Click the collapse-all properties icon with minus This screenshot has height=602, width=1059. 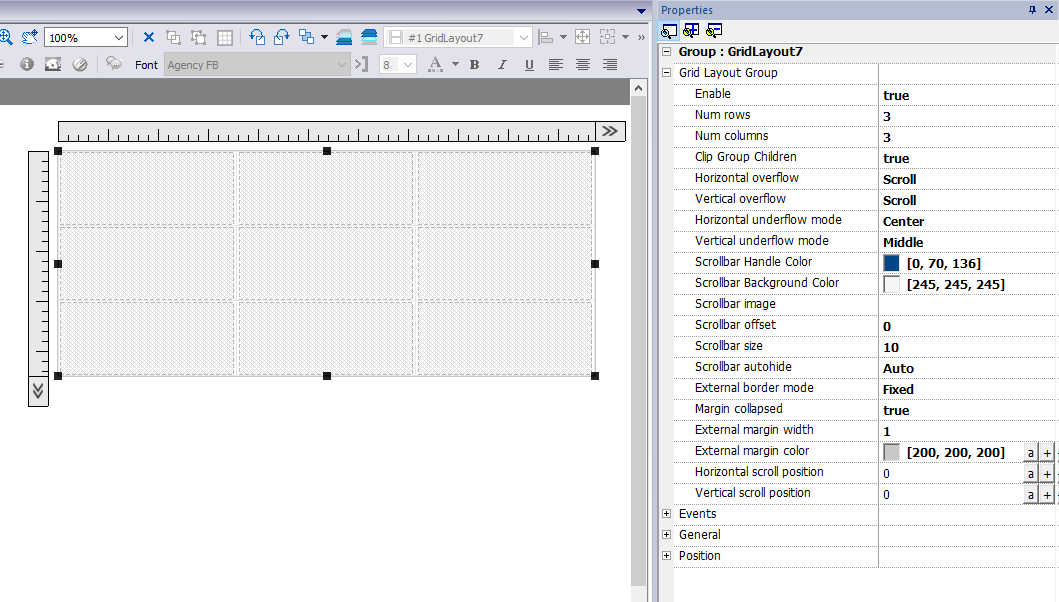click(x=714, y=30)
